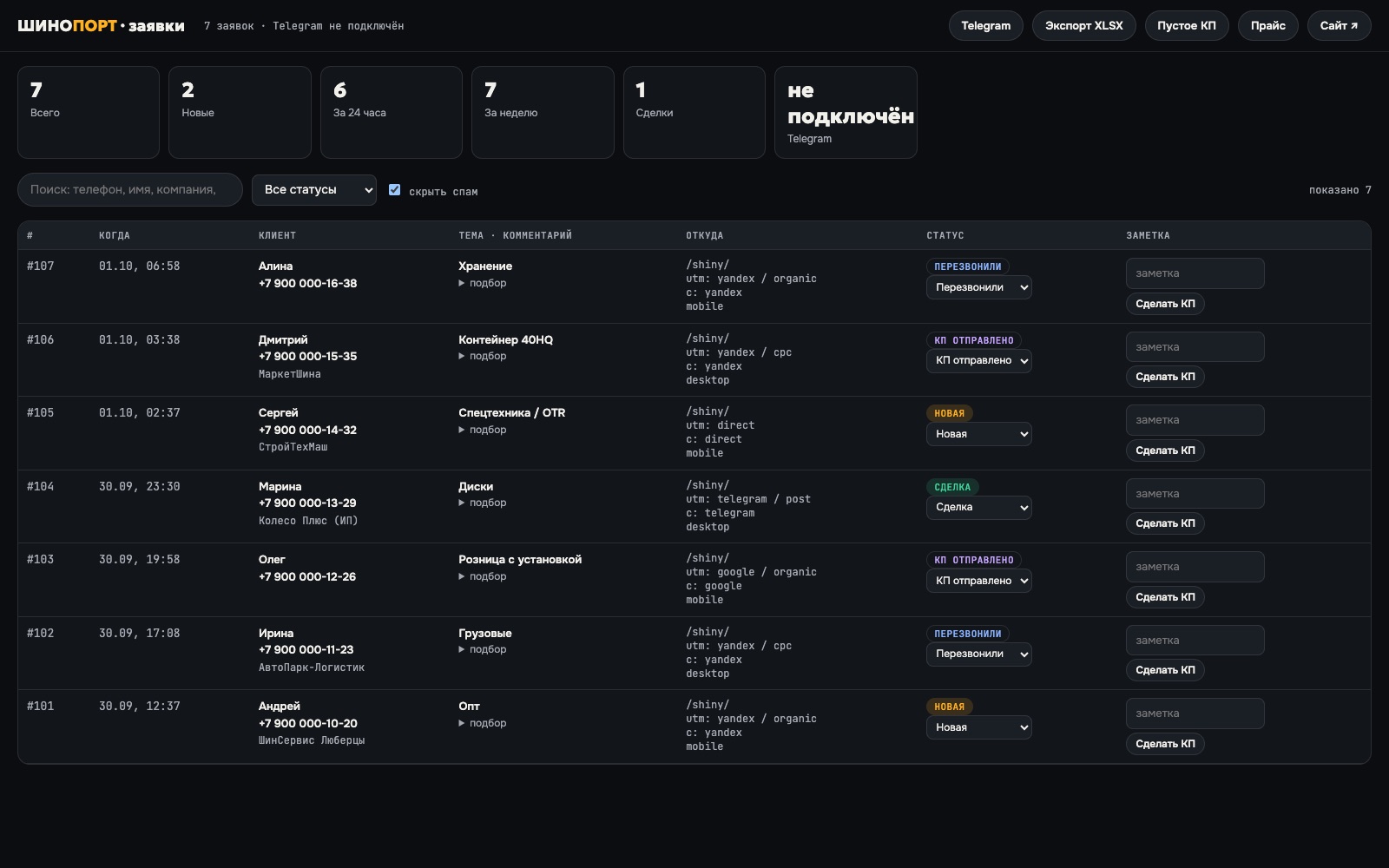Expand 'подбор' comment under Спецтехника / OTR
This screenshot has height=868, width=1389.
pyautogui.click(x=483, y=430)
